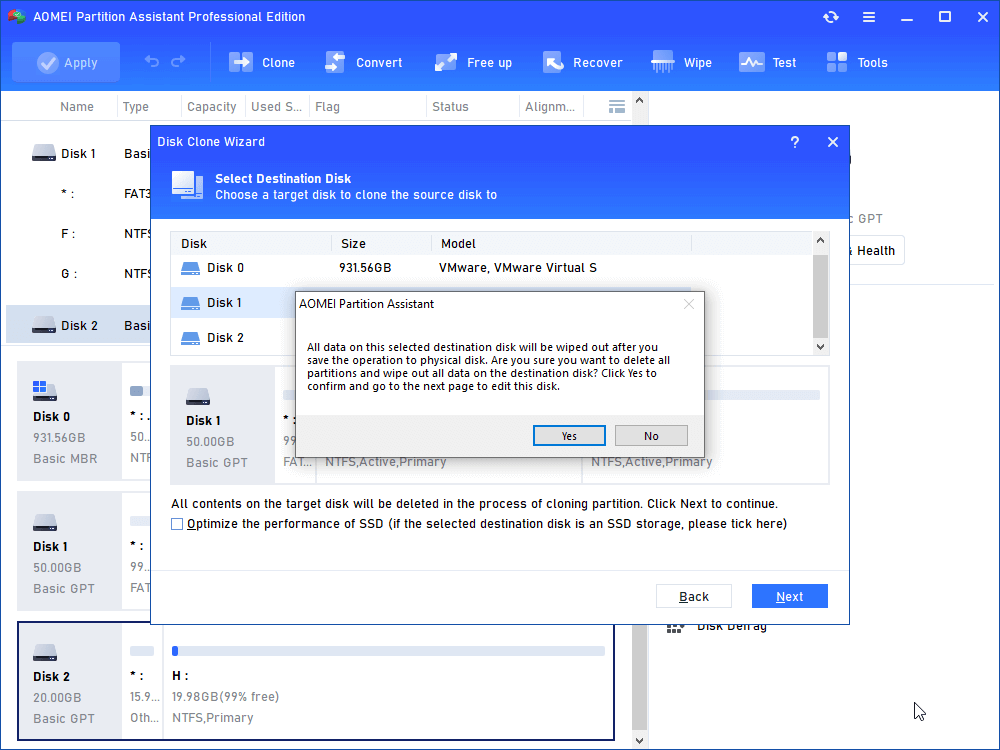This screenshot has width=1000, height=750.
Task: Select the H: 19.98GB partition block
Action: [x=388, y=681]
